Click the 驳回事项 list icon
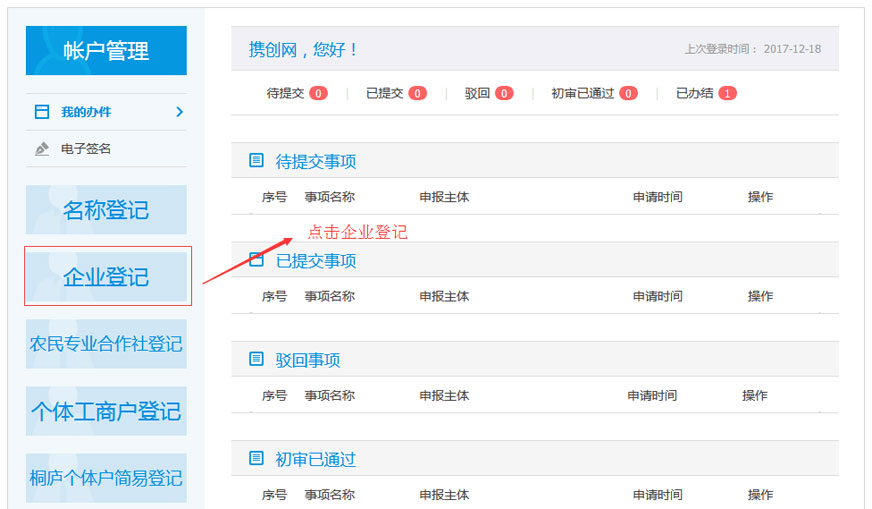The height and width of the screenshot is (509, 872). (257, 359)
